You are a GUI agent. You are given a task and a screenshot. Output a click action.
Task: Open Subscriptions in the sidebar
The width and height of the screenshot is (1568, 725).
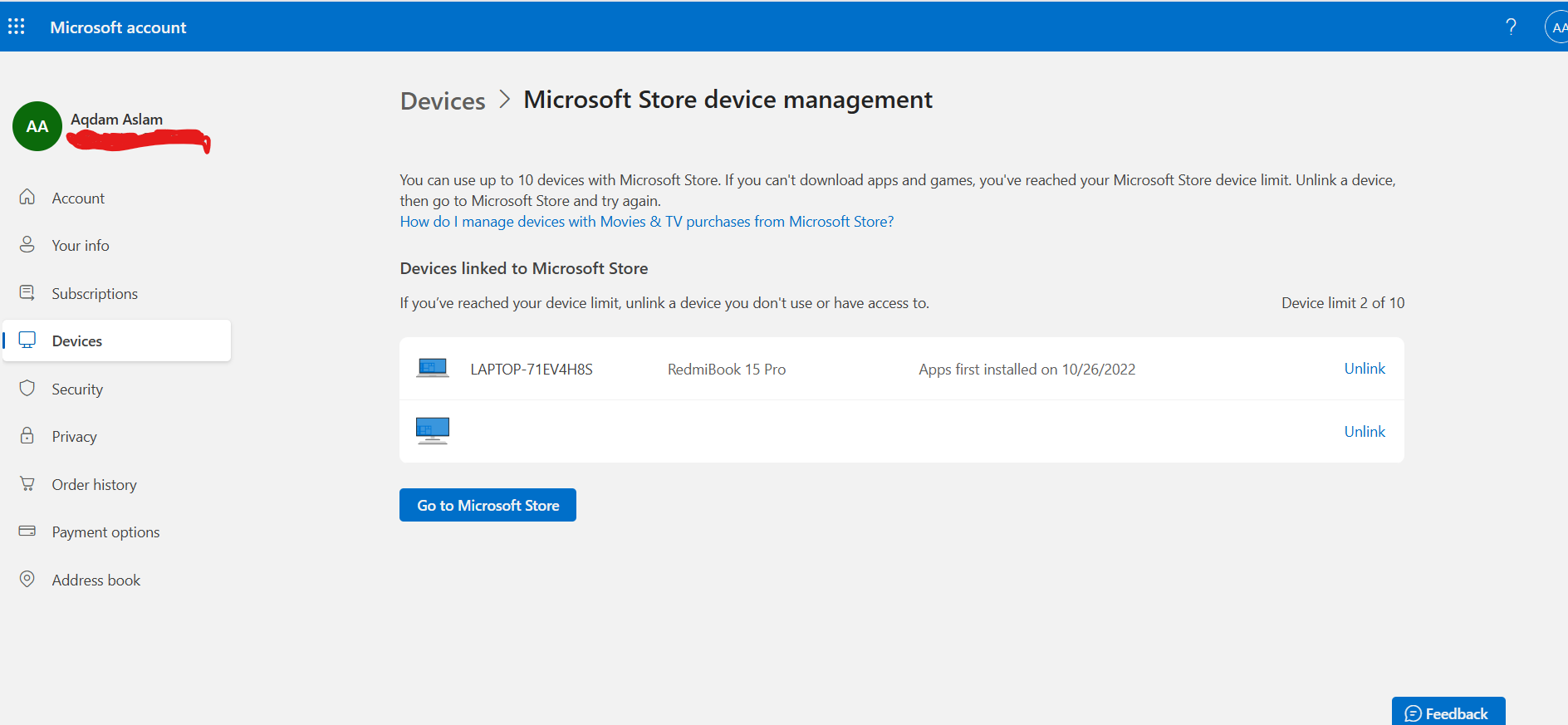click(x=95, y=294)
